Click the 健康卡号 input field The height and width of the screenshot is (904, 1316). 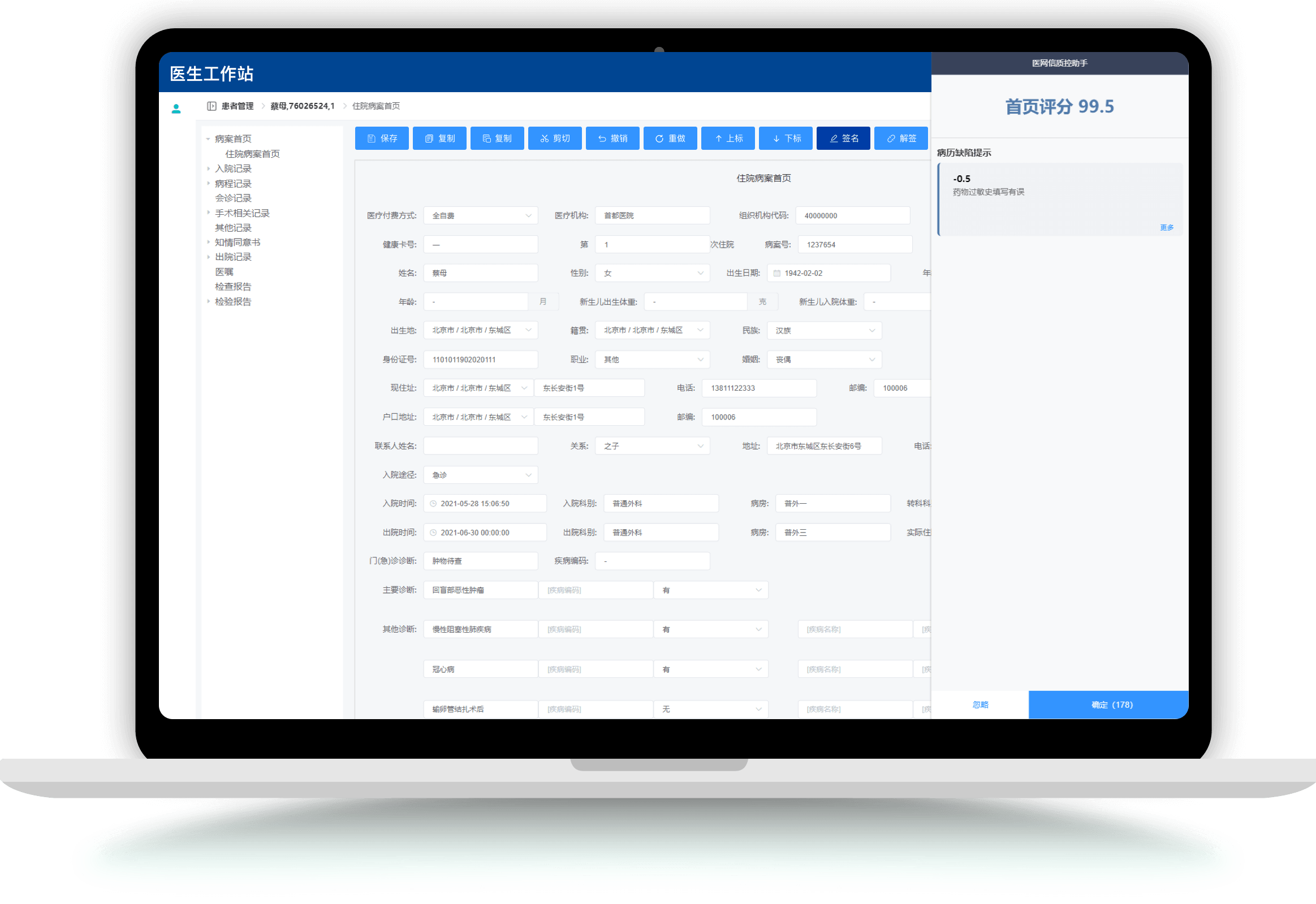click(480, 245)
